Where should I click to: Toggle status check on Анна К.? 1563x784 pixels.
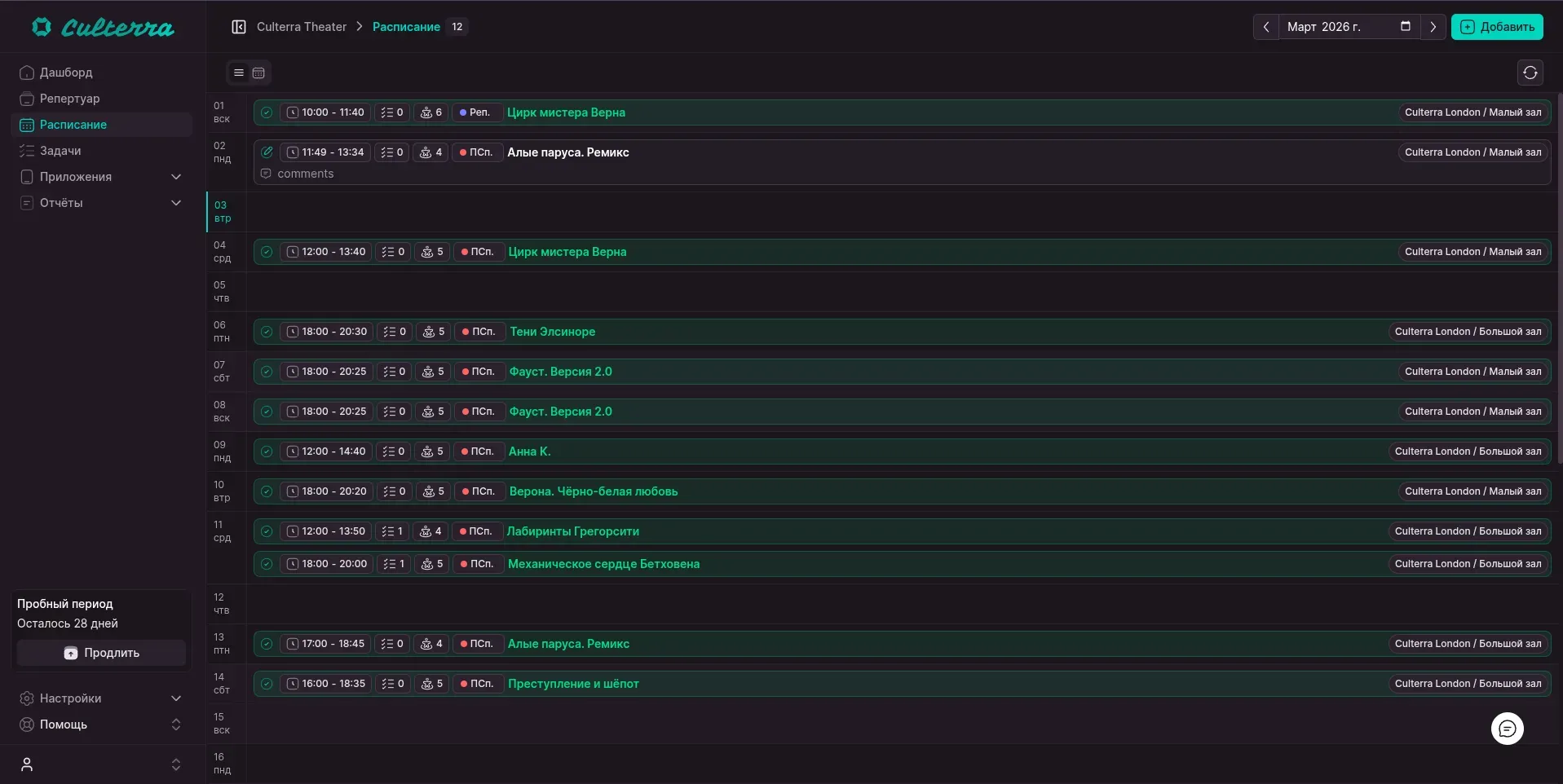tap(267, 451)
